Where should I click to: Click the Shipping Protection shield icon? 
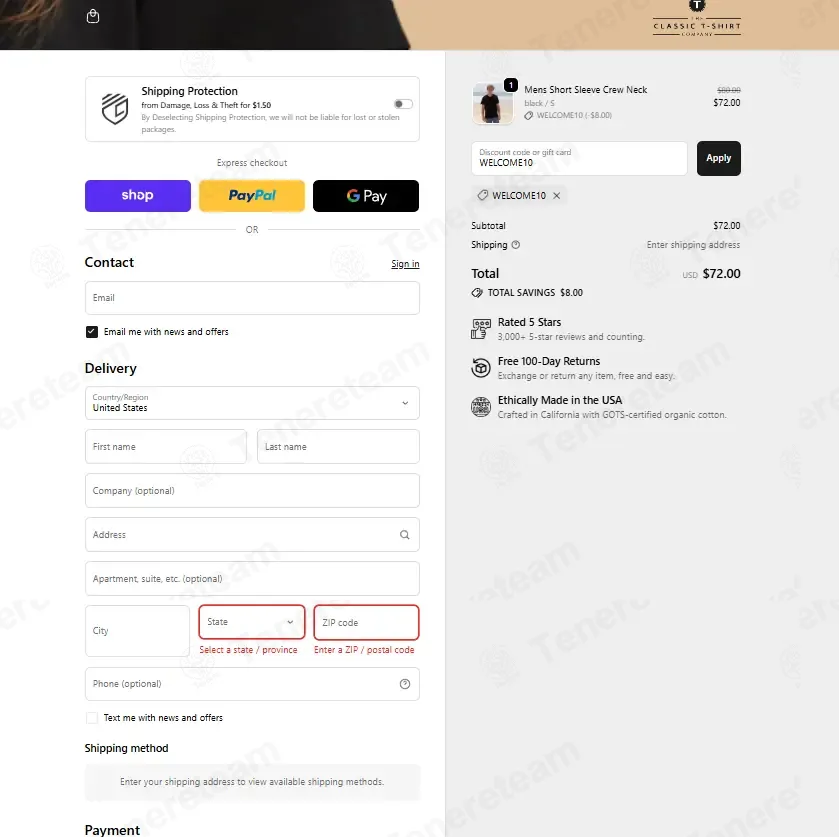point(115,109)
